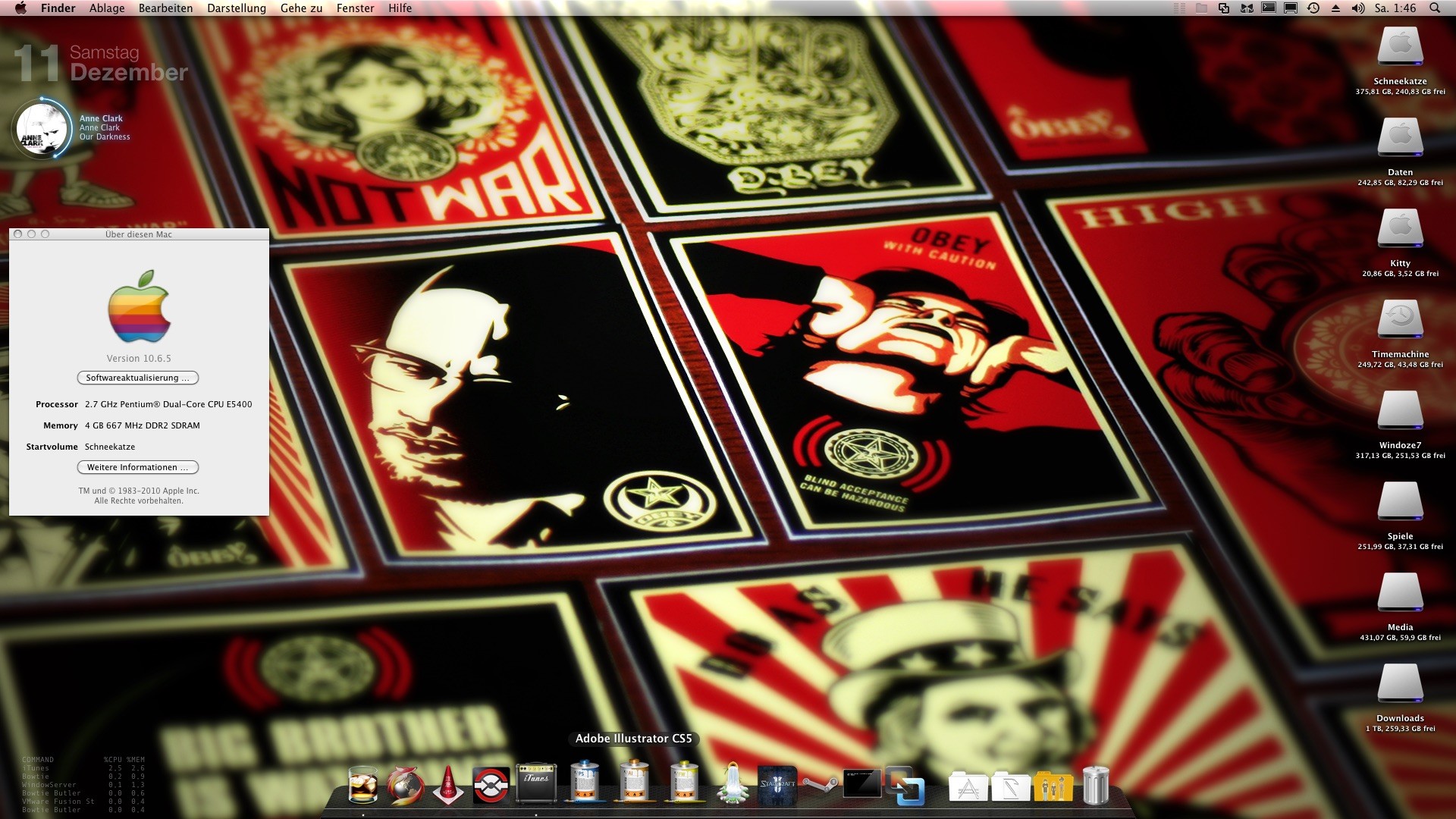This screenshot has height=819, width=1456.
Task: Expand the Applications stack folder in dock
Action: point(968,788)
